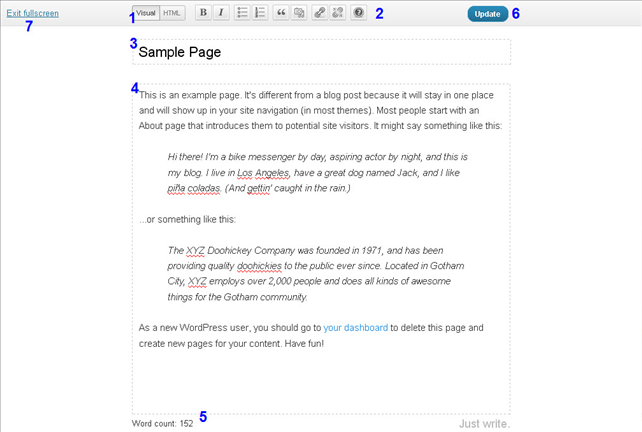Image resolution: width=642 pixels, height=432 pixels.
Task: Click the Exit fullscreen link
Action: pos(32,14)
